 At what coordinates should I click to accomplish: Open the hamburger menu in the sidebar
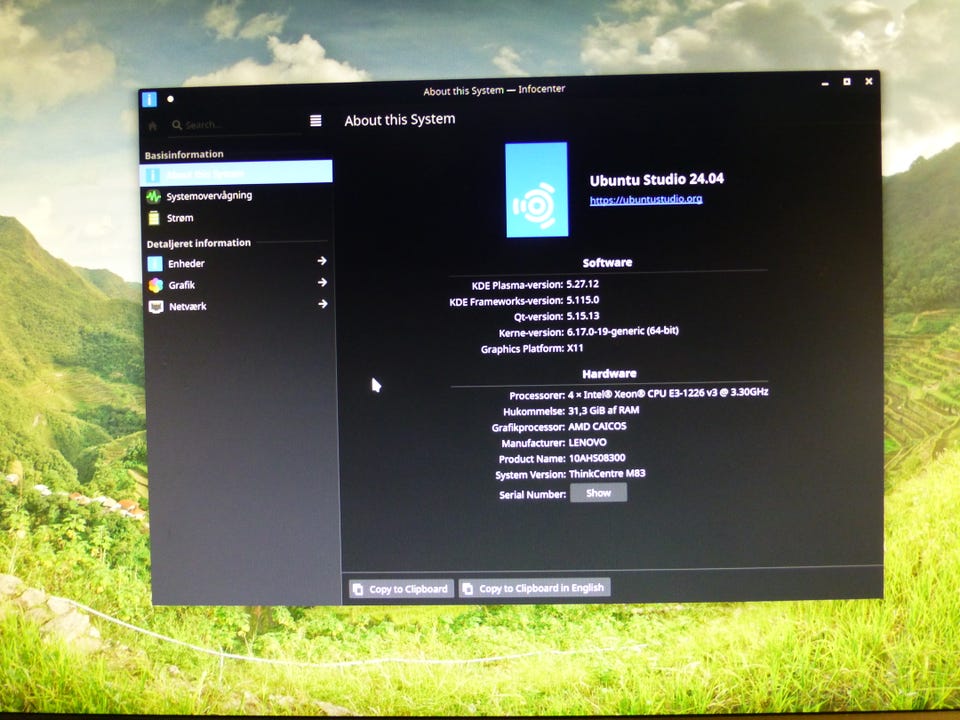[x=315, y=121]
